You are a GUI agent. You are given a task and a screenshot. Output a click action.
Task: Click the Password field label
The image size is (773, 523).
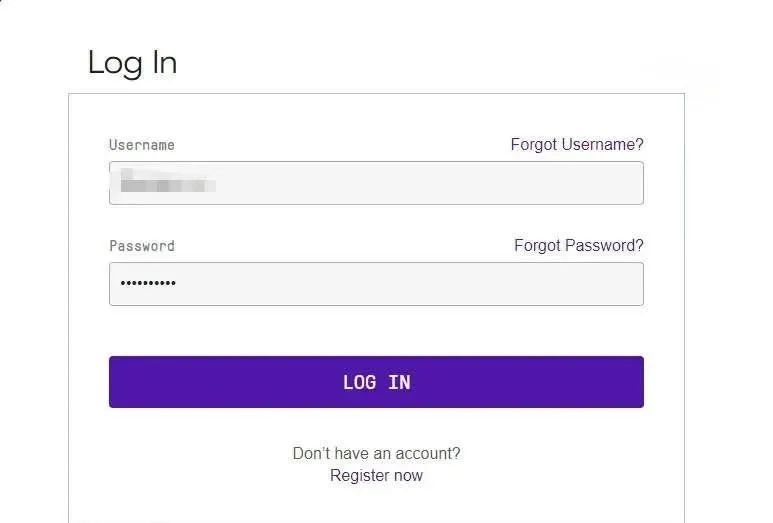click(142, 246)
